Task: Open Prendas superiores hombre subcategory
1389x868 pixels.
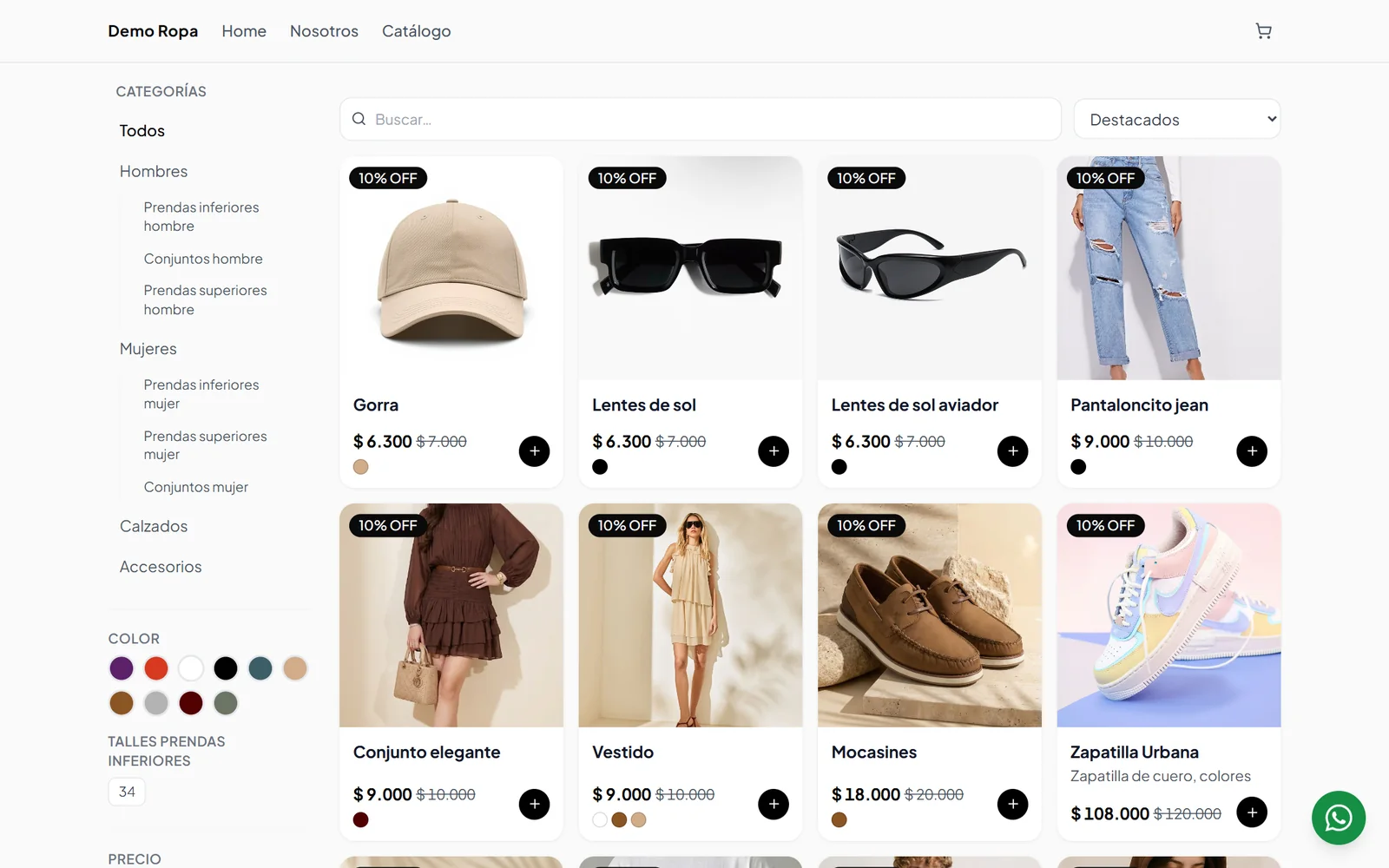Action: pyautogui.click(x=205, y=300)
